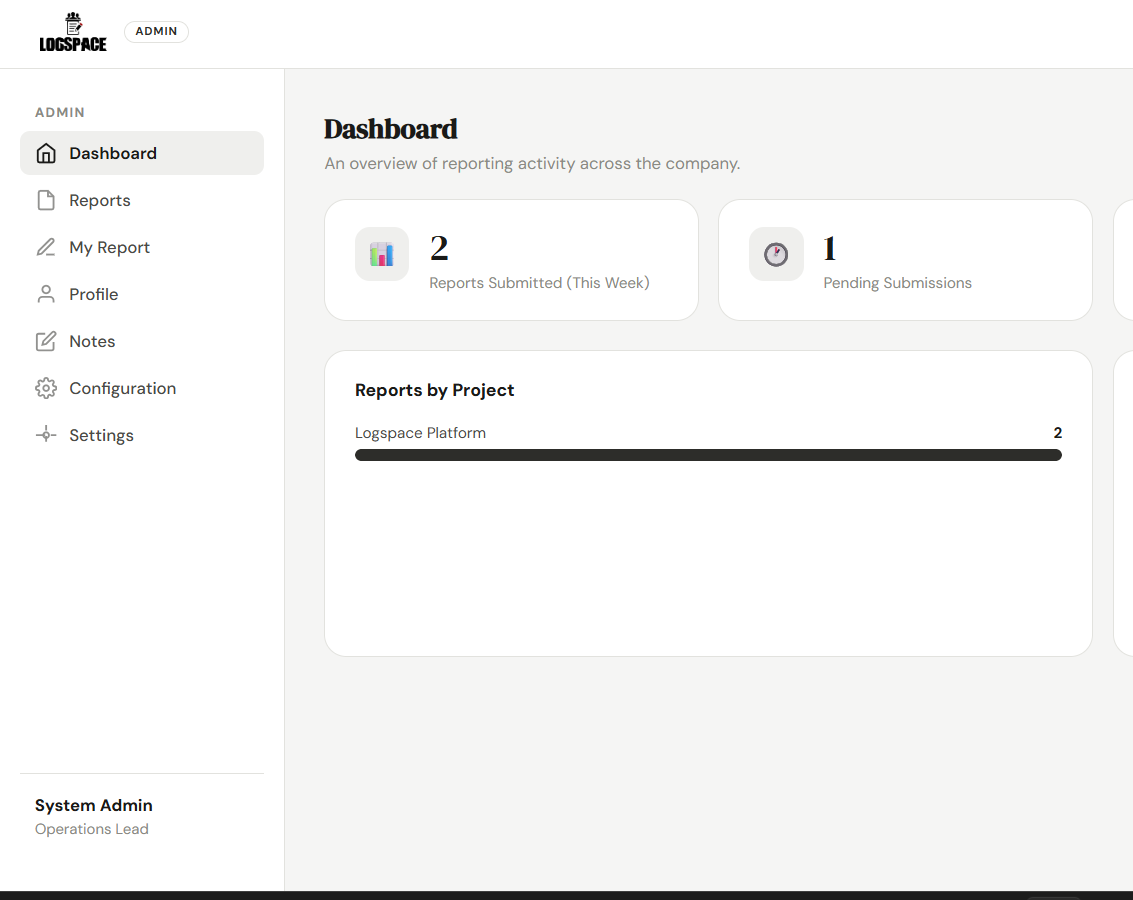Image resolution: width=1133 pixels, height=900 pixels.
Task: Click the Logspace Platform progress bar
Action: pos(708,455)
